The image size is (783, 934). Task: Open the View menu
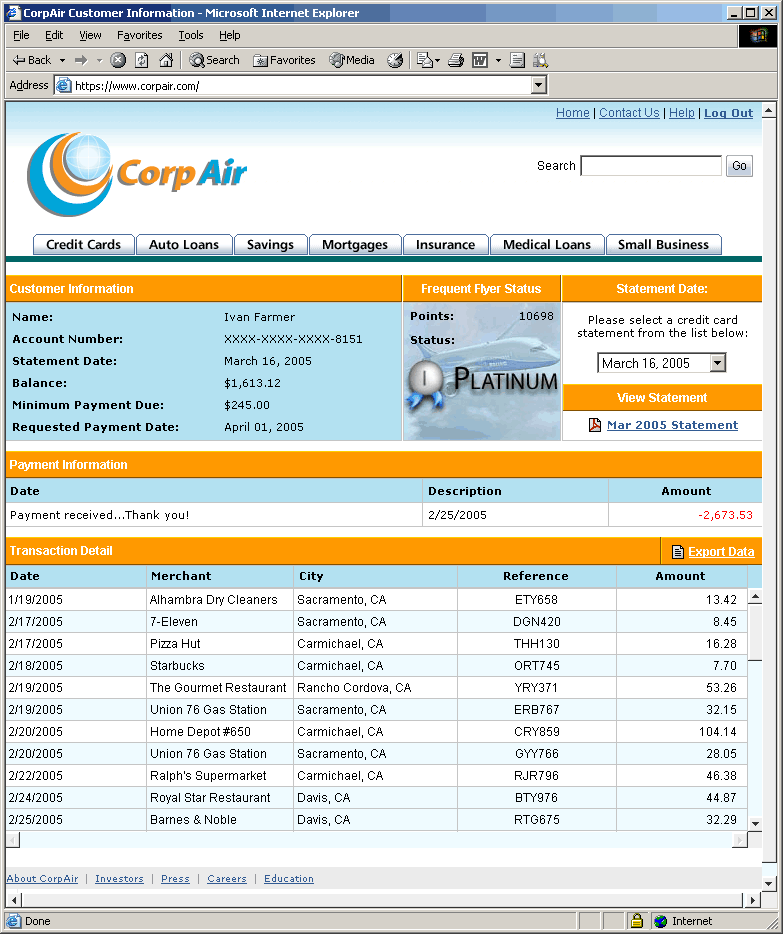tap(90, 35)
